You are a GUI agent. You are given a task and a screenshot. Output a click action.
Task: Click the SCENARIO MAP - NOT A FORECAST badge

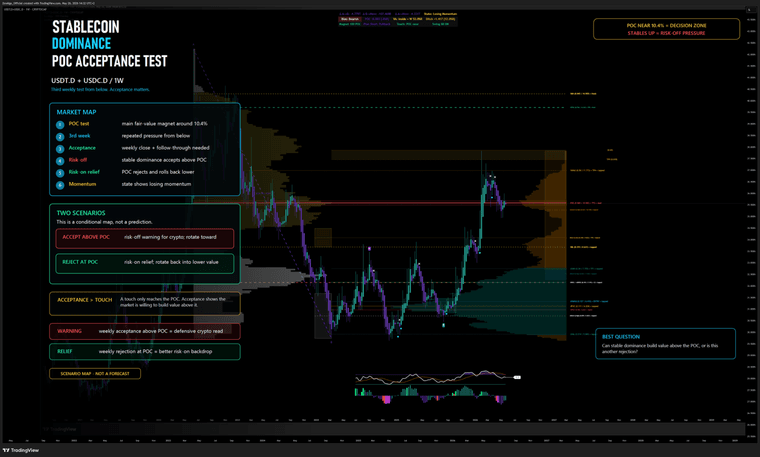(95, 374)
